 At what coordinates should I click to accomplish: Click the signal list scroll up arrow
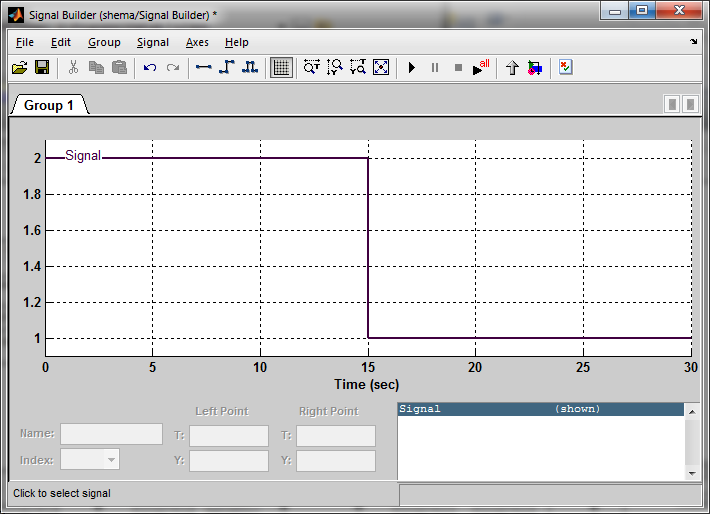[692, 412]
